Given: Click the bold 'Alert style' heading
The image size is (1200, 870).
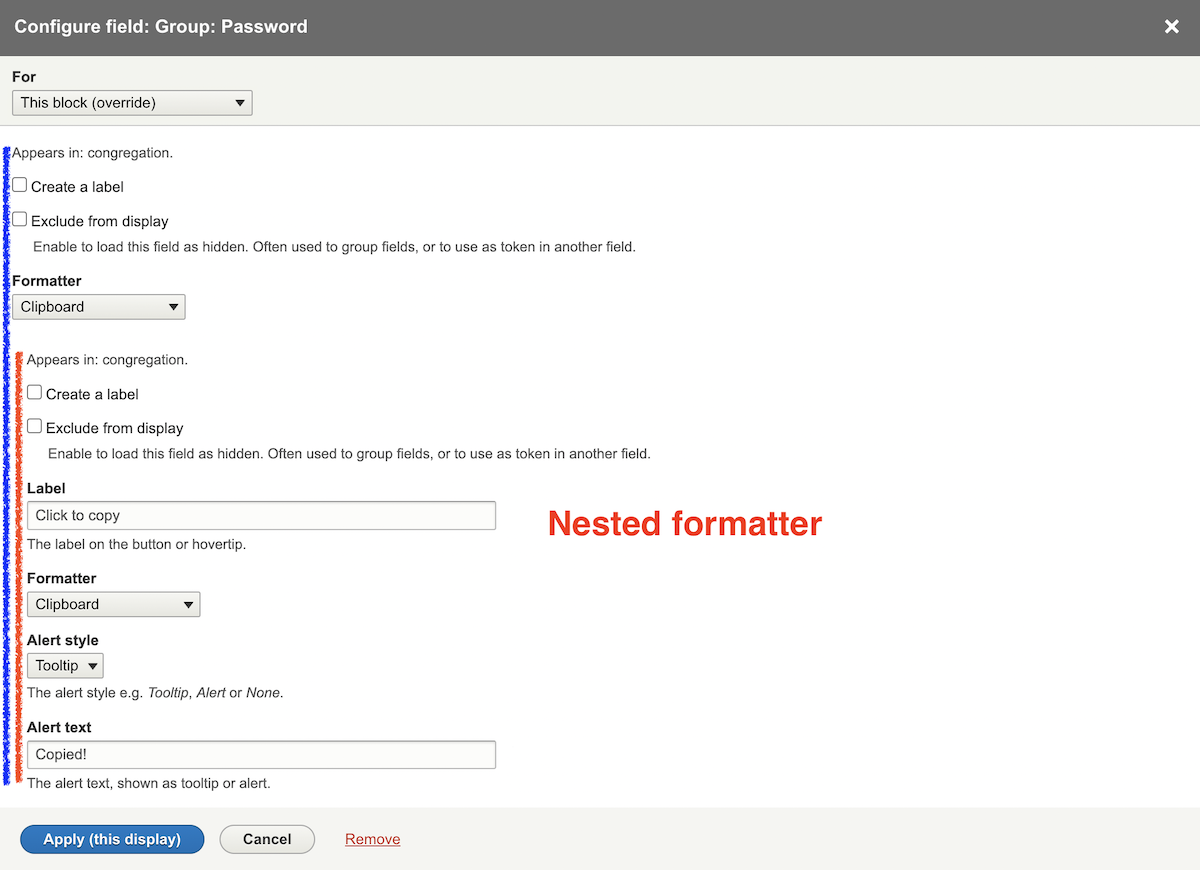Looking at the screenshot, I should (x=63, y=640).
